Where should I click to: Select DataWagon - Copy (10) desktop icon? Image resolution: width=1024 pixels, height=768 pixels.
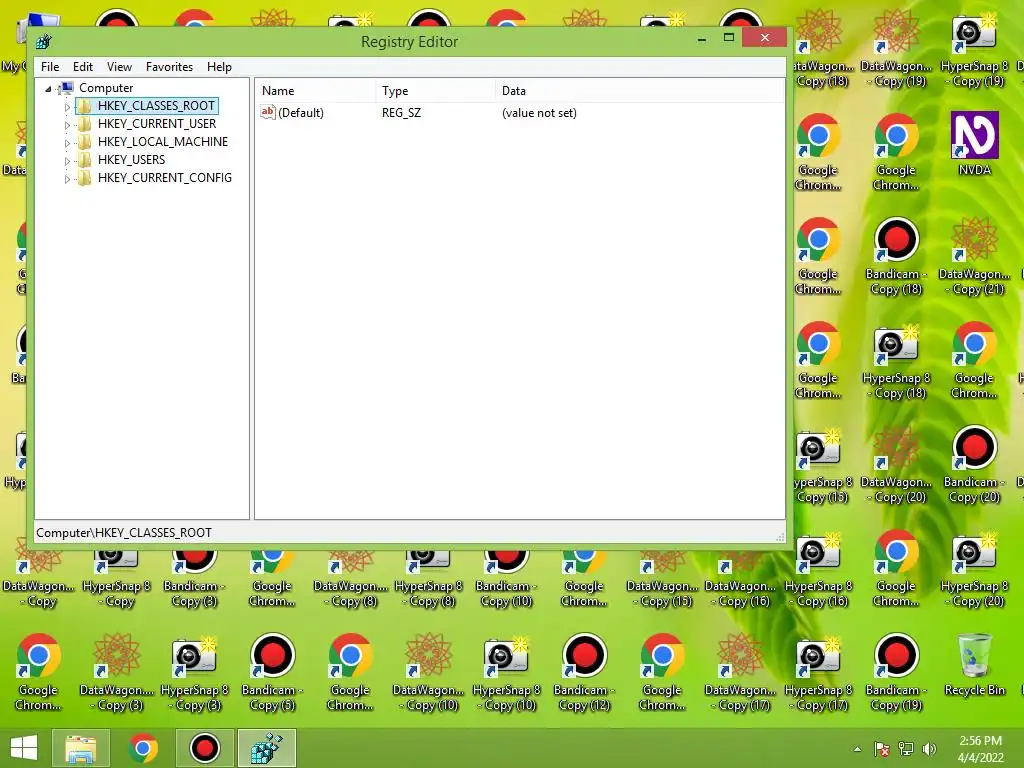428,673
